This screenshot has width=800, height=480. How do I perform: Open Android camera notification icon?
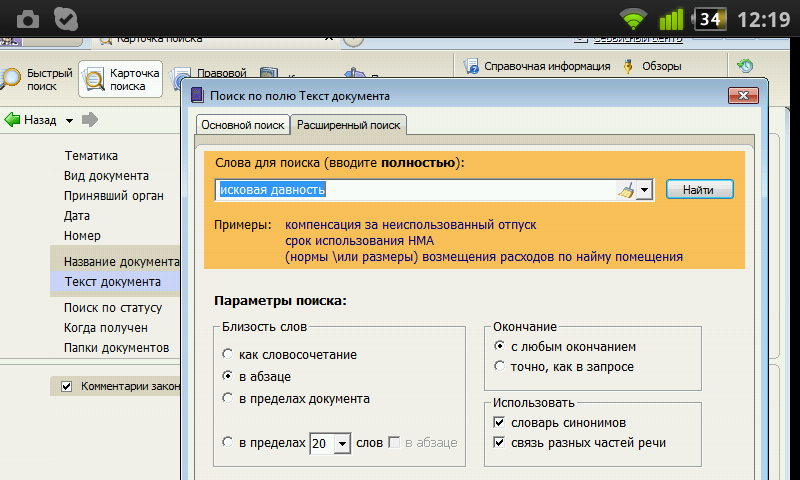click(x=29, y=17)
